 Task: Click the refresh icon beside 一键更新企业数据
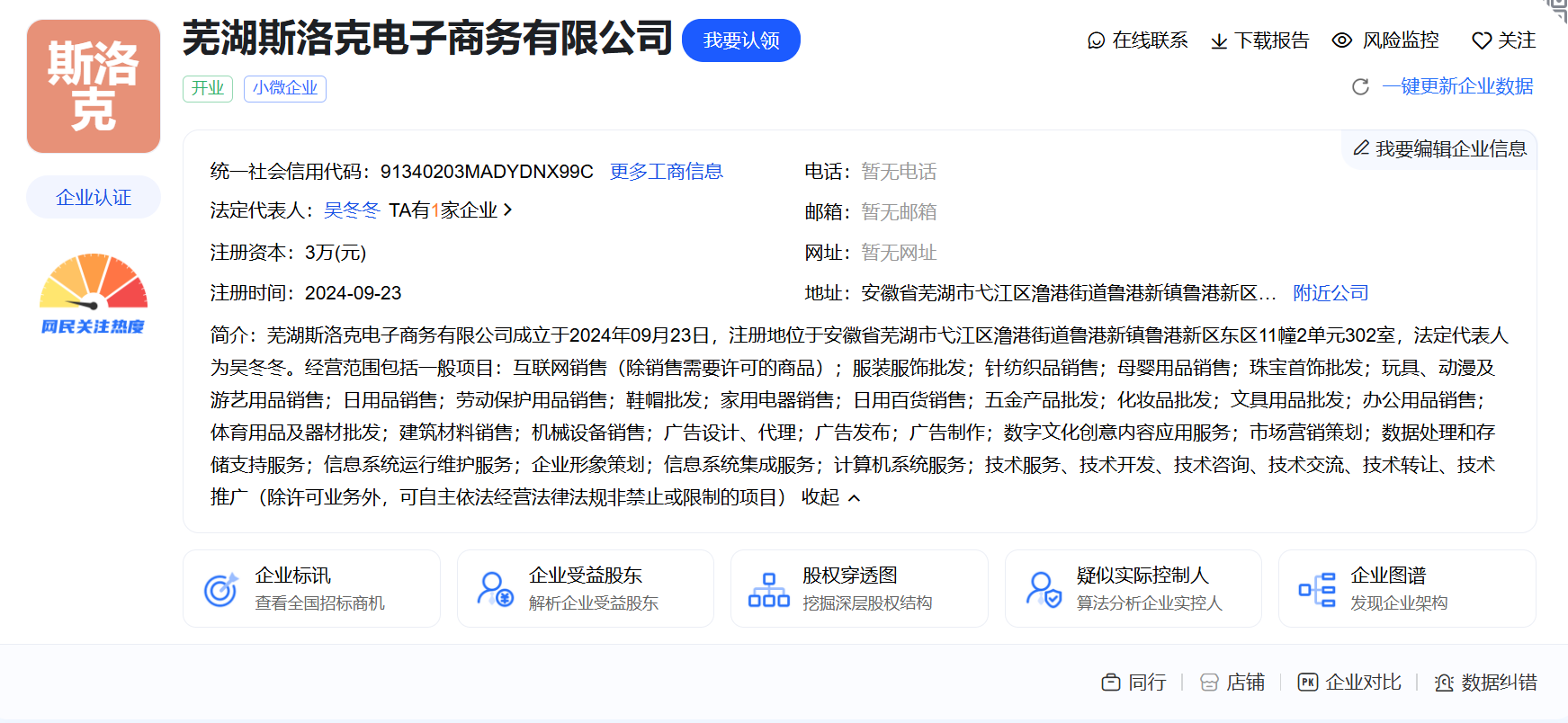(1361, 86)
